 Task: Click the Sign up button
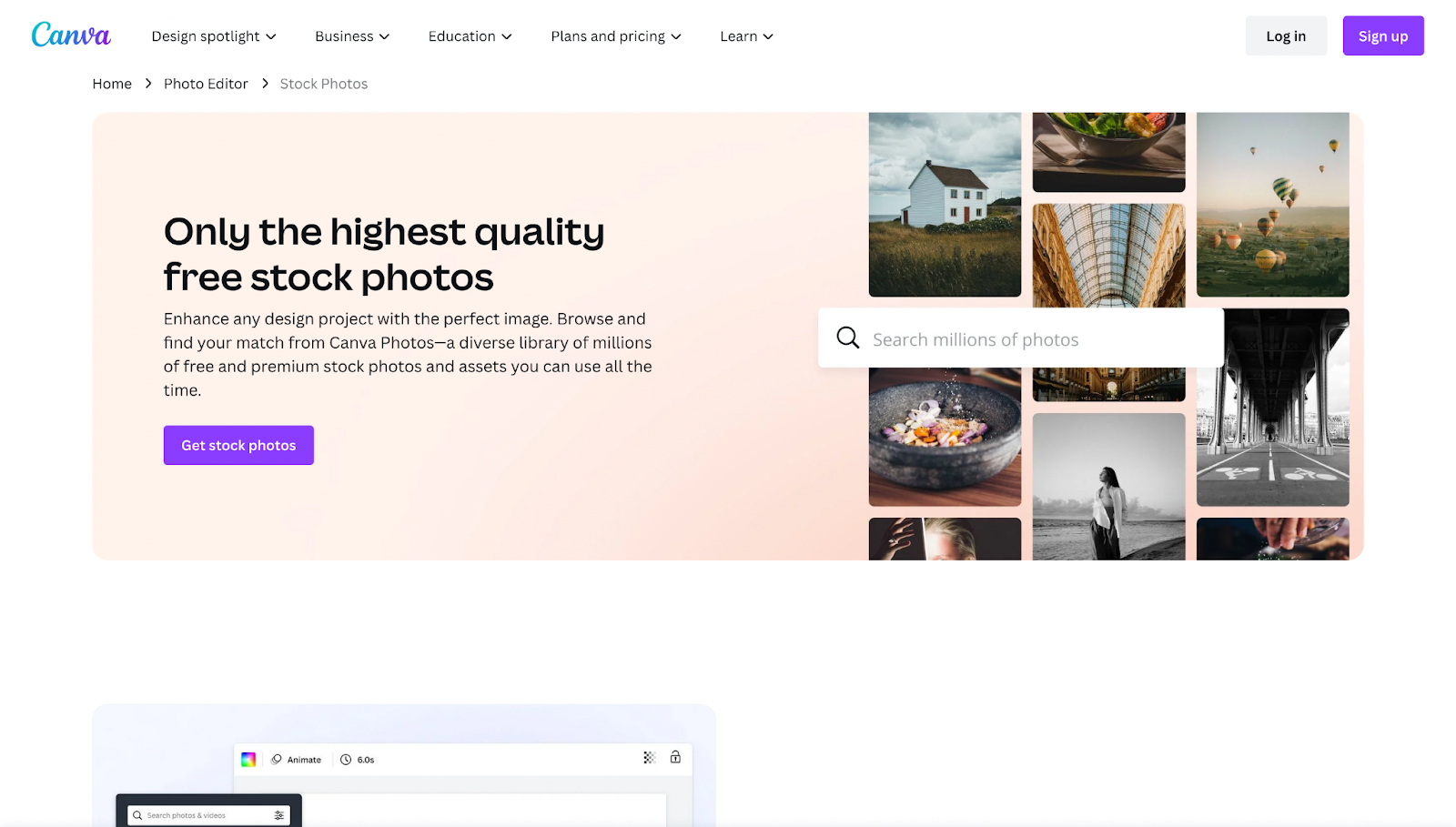(x=1382, y=36)
